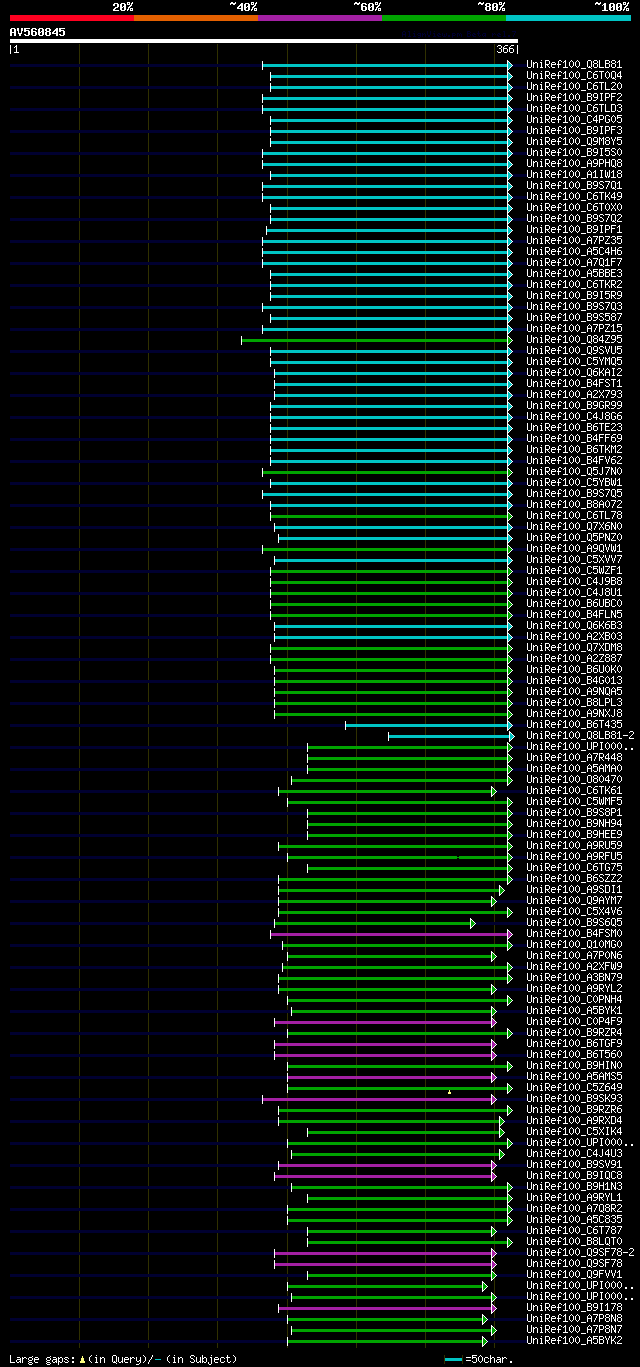The width and height of the screenshot is (640, 1367).
Task: Select the UniRef100_Q84Z95 hit name
Action: point(574,340)
